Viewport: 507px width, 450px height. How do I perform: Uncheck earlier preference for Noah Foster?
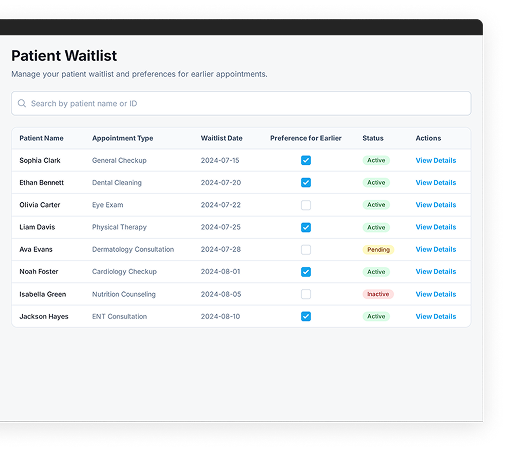[306, 272]
